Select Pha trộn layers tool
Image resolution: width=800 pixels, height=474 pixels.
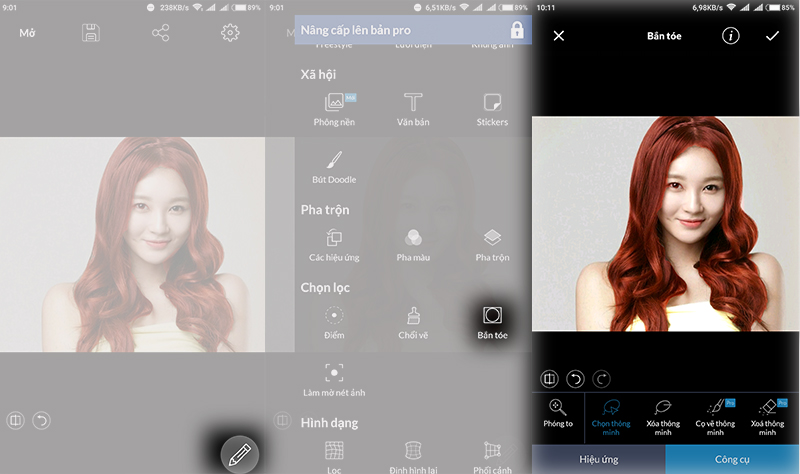pos(492,245)
